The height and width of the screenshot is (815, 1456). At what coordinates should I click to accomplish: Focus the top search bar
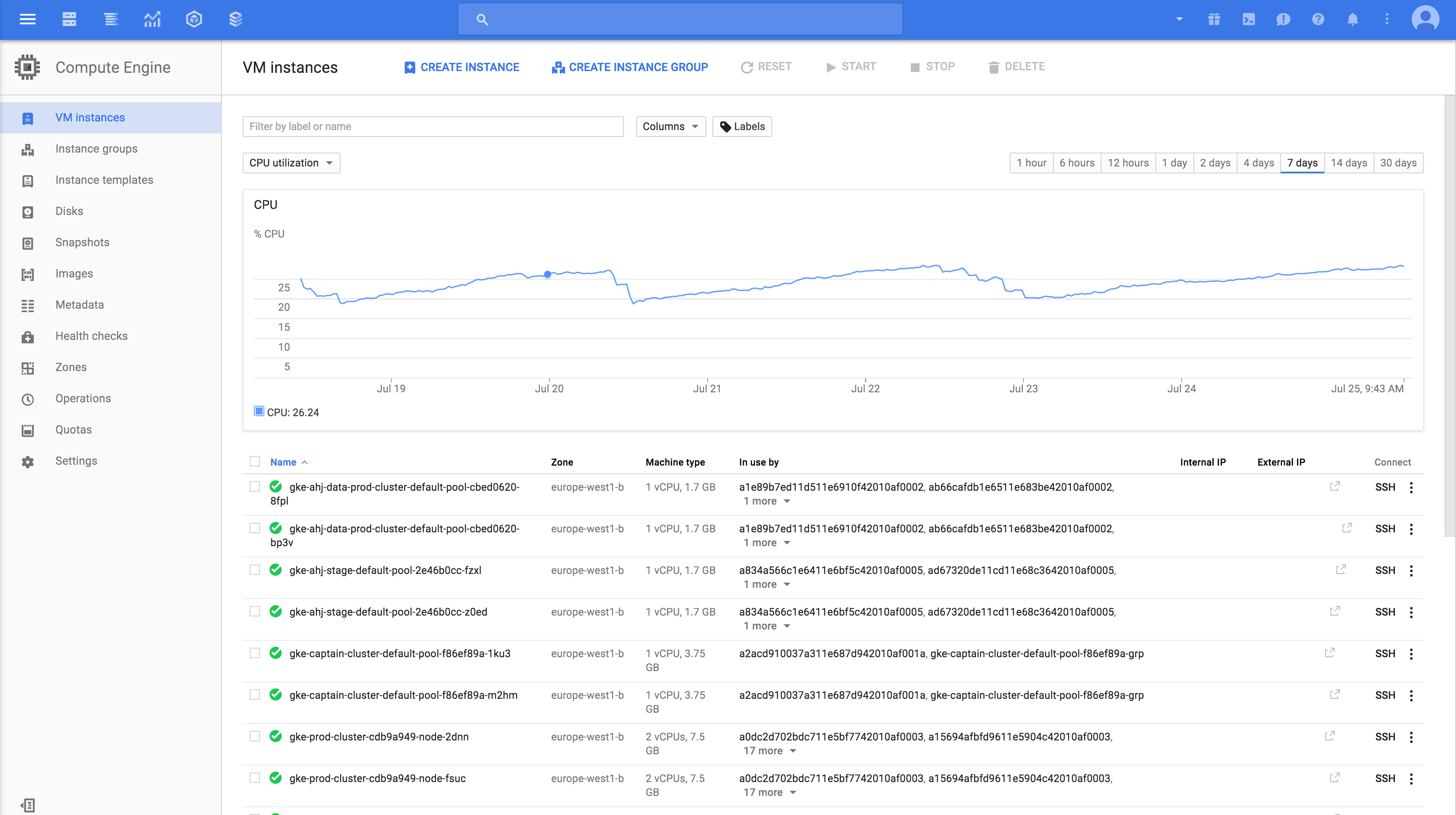pos(680,19)
